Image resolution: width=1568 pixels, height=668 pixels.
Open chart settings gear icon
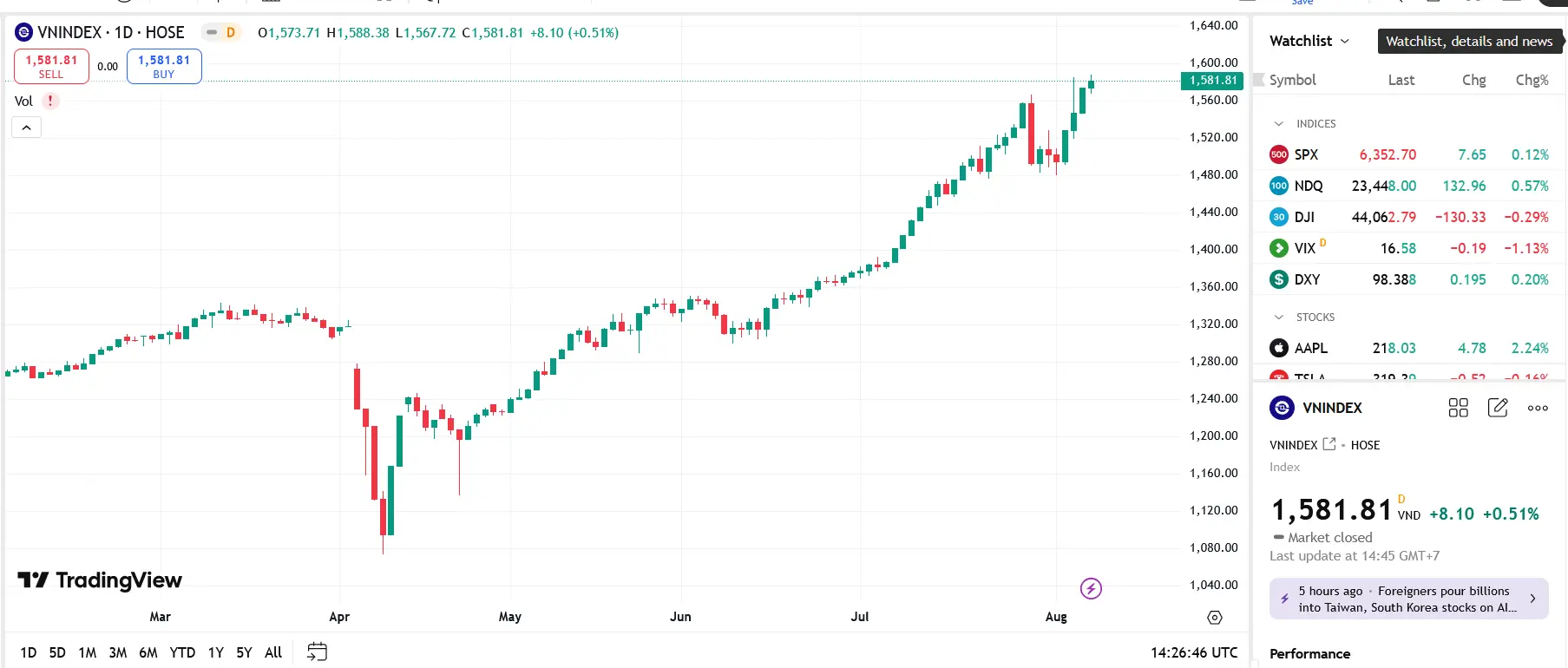(x=1215, y=618)
